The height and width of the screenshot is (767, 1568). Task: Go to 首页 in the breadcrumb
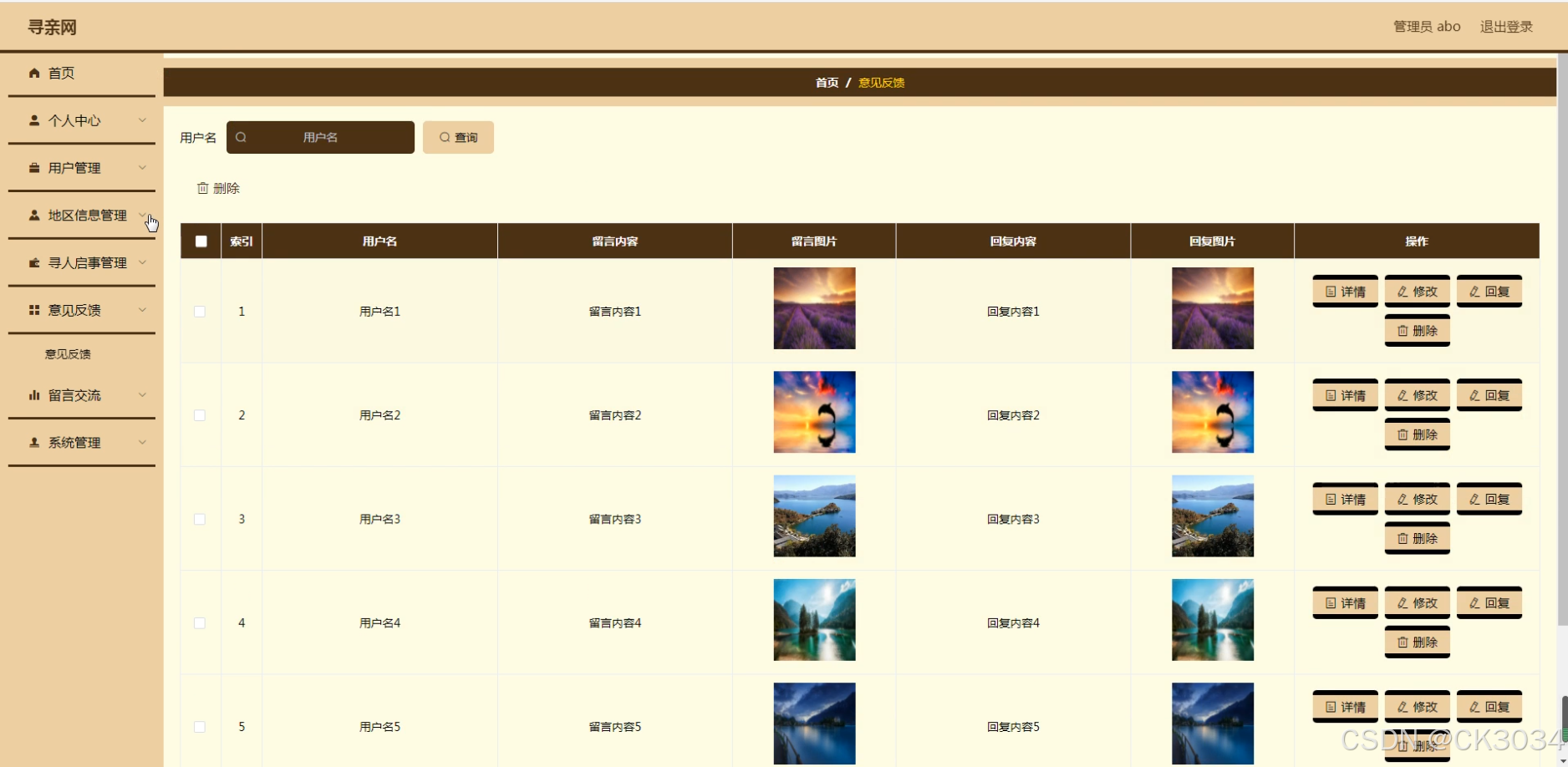click(x=827, y=83)
